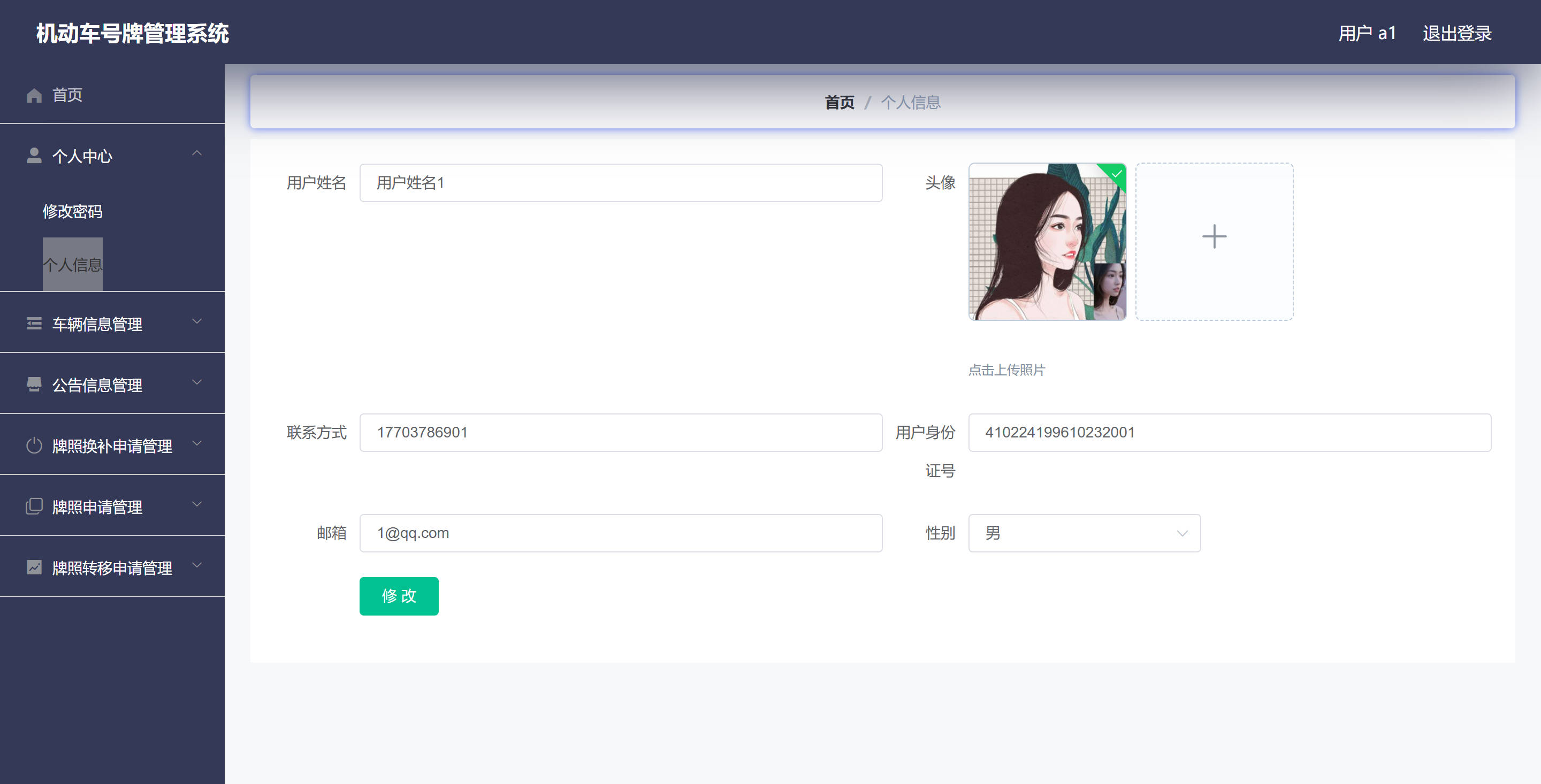Click the power icon for 牌照换补申请管理
The width and height of the screenshot is (1541, 784).
point(34,445)
